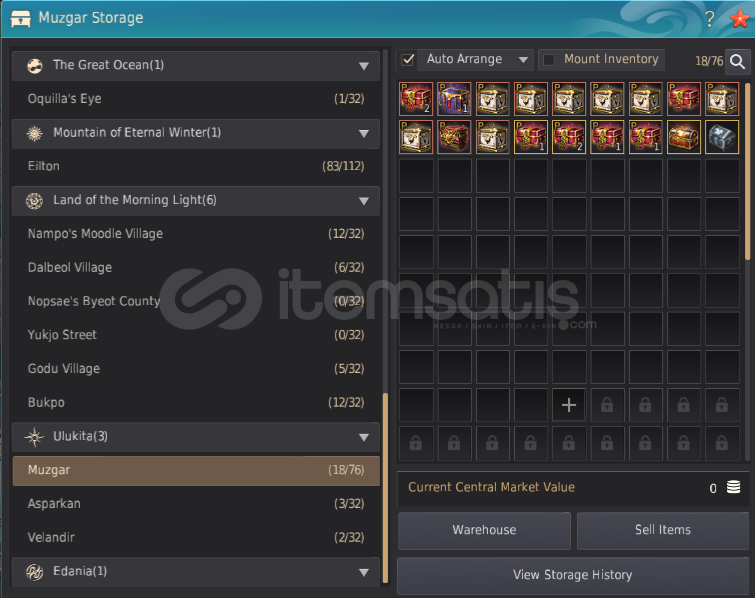Select Bukpo storage
This screenshot has height=598, width=755.
[x=196, y=403]
